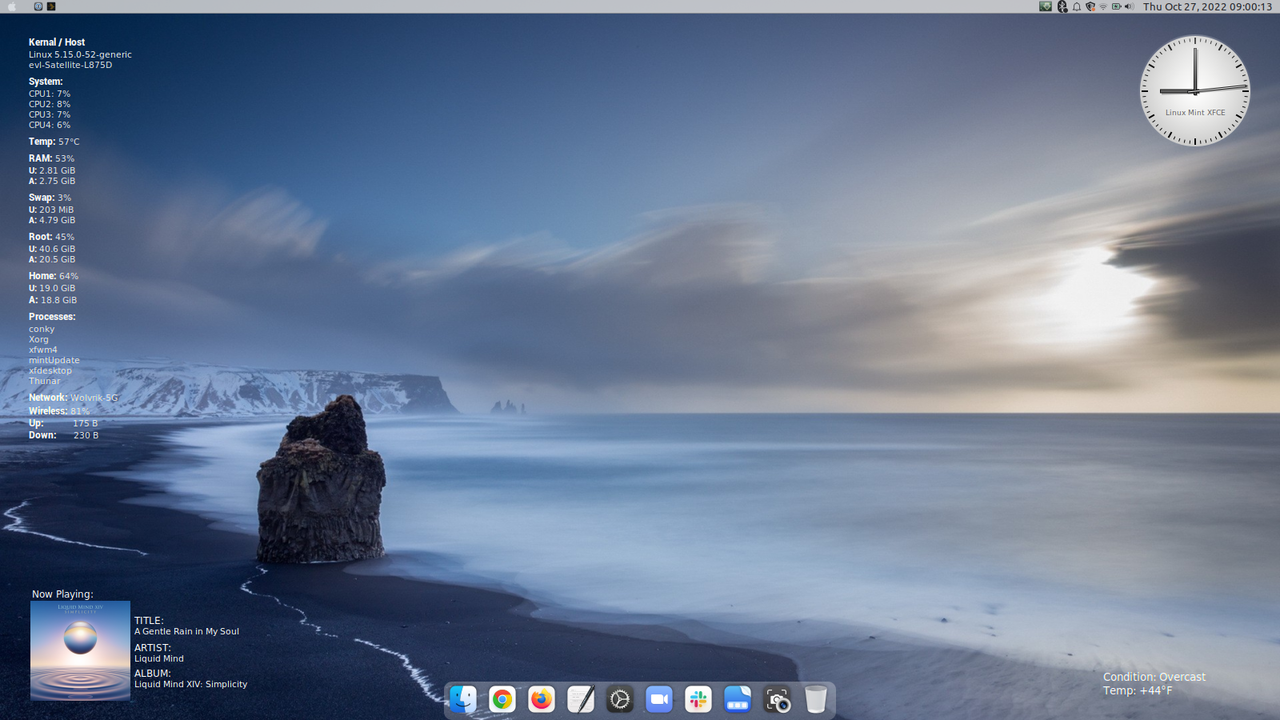Click the 'RAM: 53%' reading

[x=52, y=158]
